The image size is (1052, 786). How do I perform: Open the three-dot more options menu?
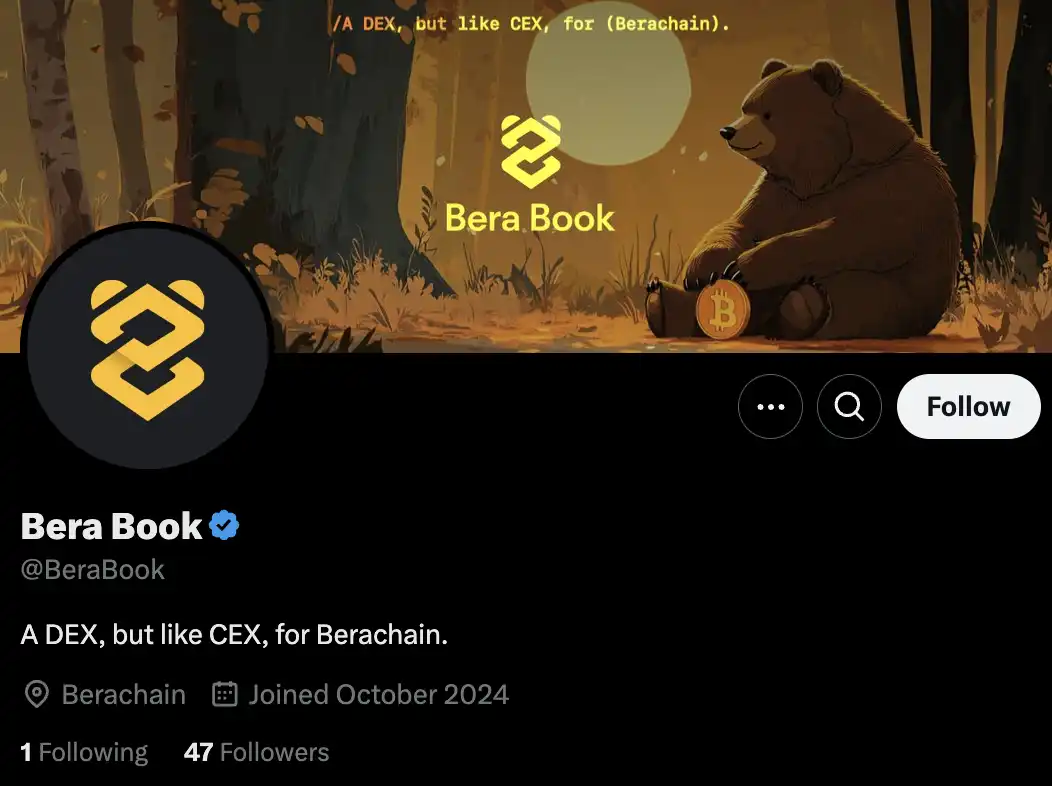coord(770,406)
